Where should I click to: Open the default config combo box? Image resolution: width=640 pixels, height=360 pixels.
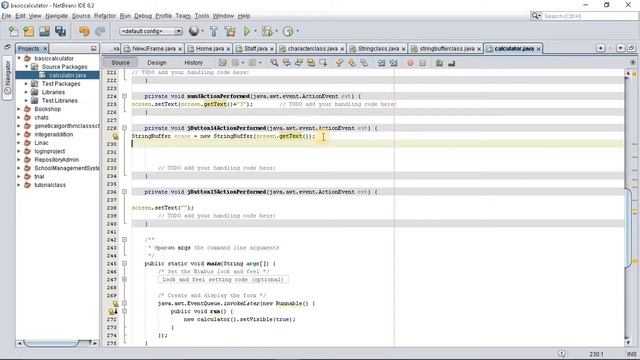(151, 31)
